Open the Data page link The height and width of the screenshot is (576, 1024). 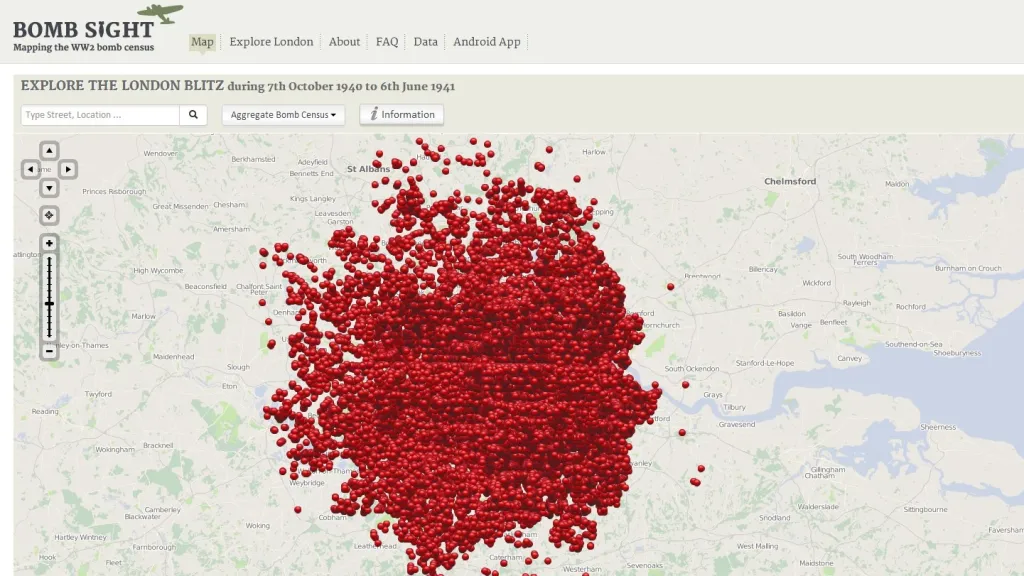pyautogui.click(x=426, y=42)
